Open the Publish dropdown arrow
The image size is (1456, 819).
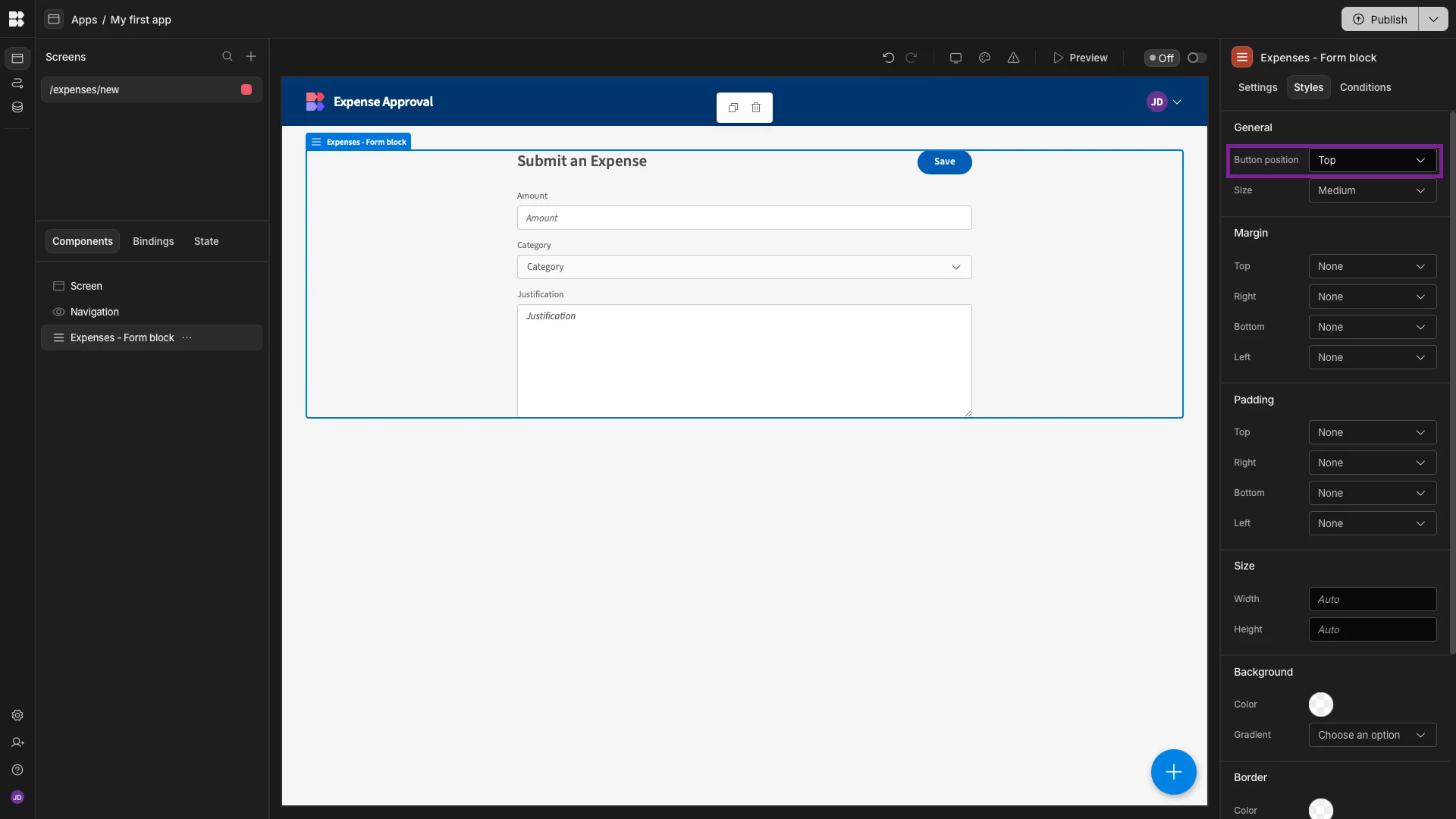pos(1433,20)
